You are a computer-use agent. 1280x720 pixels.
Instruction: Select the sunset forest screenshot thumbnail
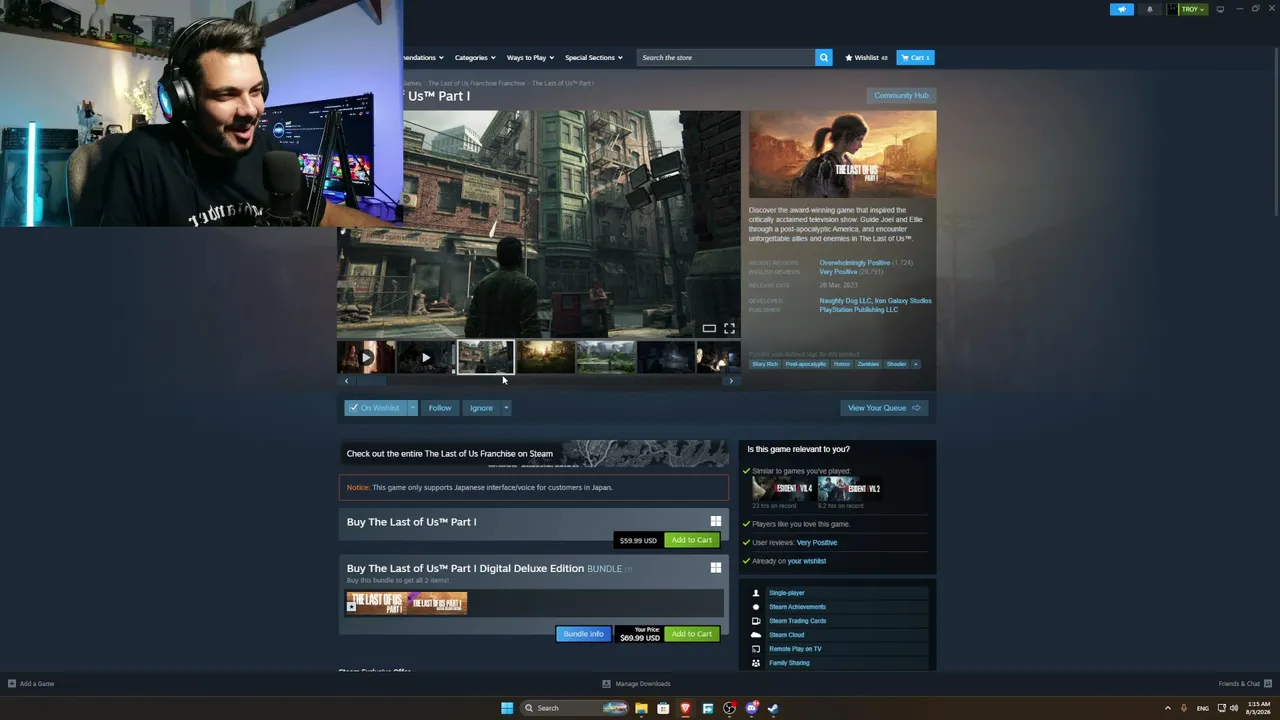point(546,357)
